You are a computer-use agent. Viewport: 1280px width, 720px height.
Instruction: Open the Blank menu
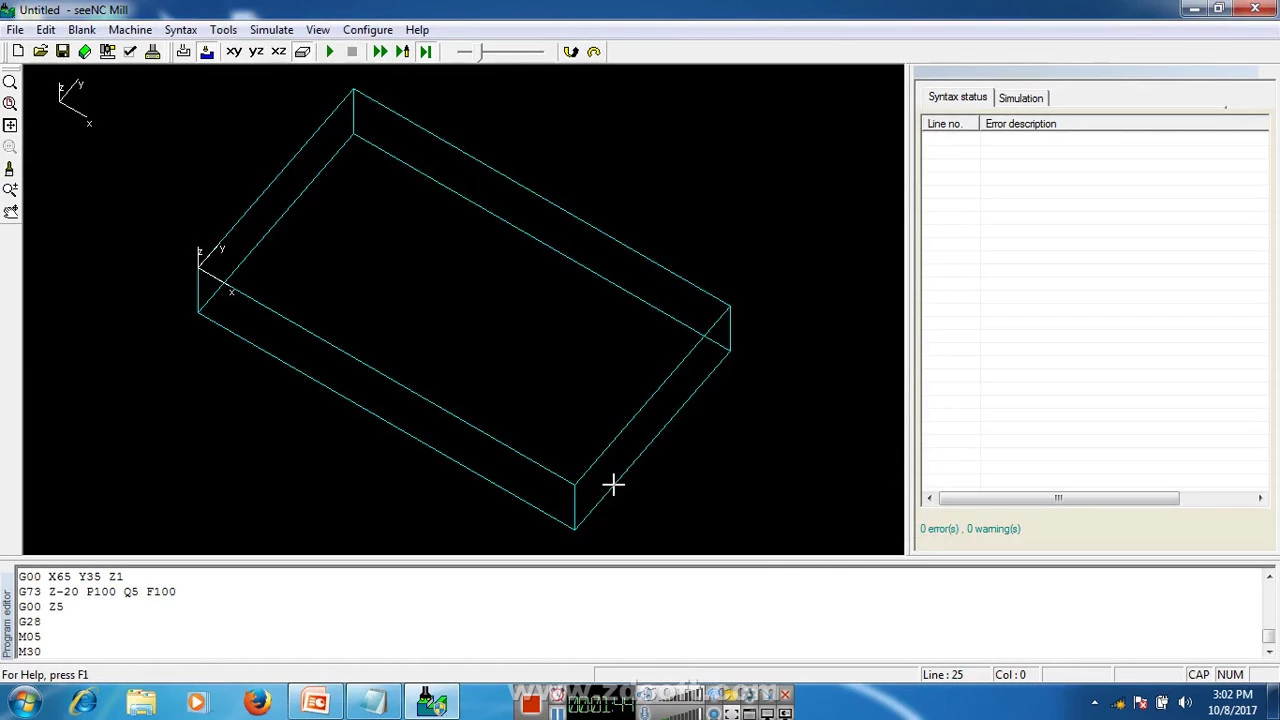[x=82, y=30]
